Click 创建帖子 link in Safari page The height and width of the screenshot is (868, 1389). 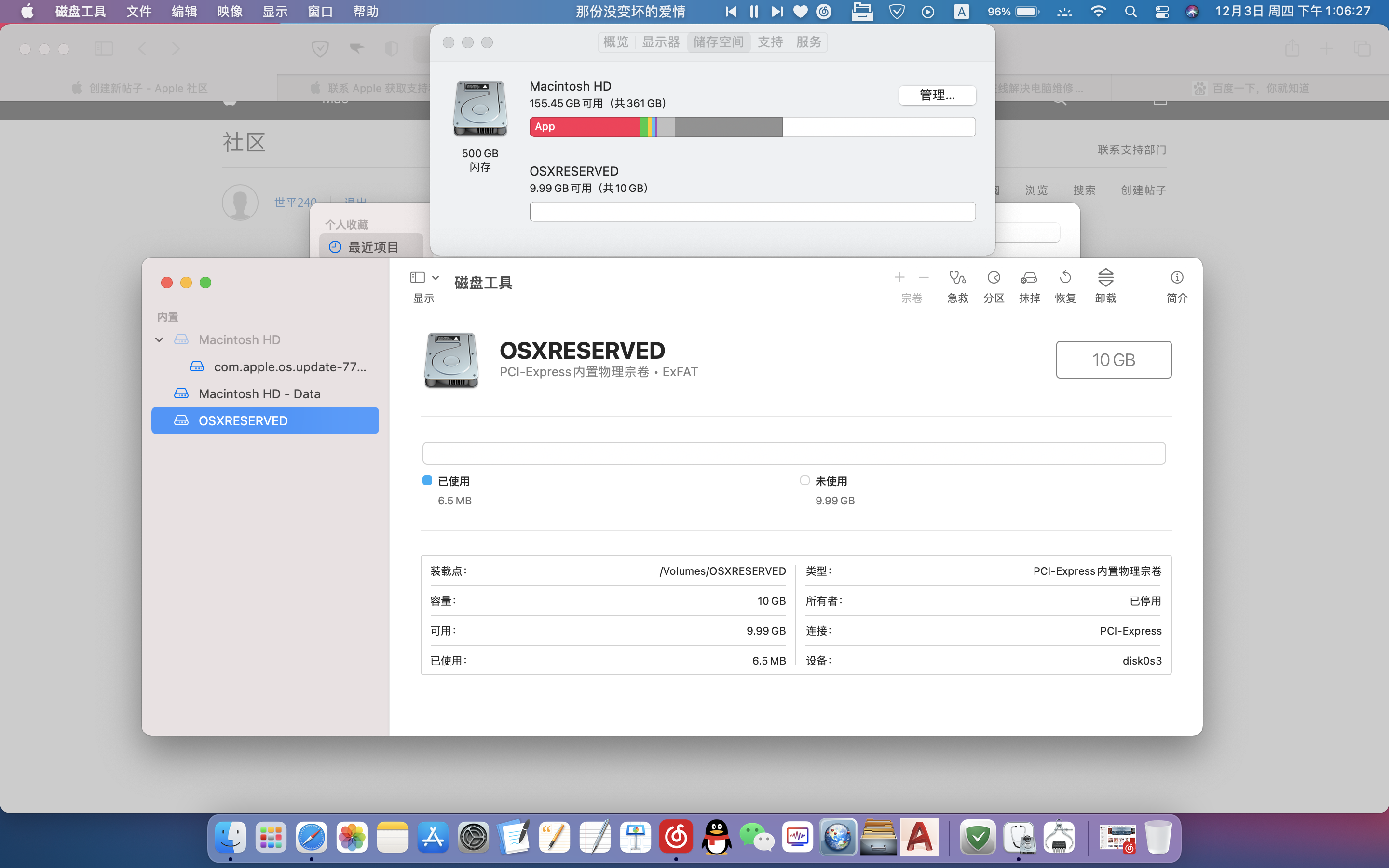coord(1144,190)
